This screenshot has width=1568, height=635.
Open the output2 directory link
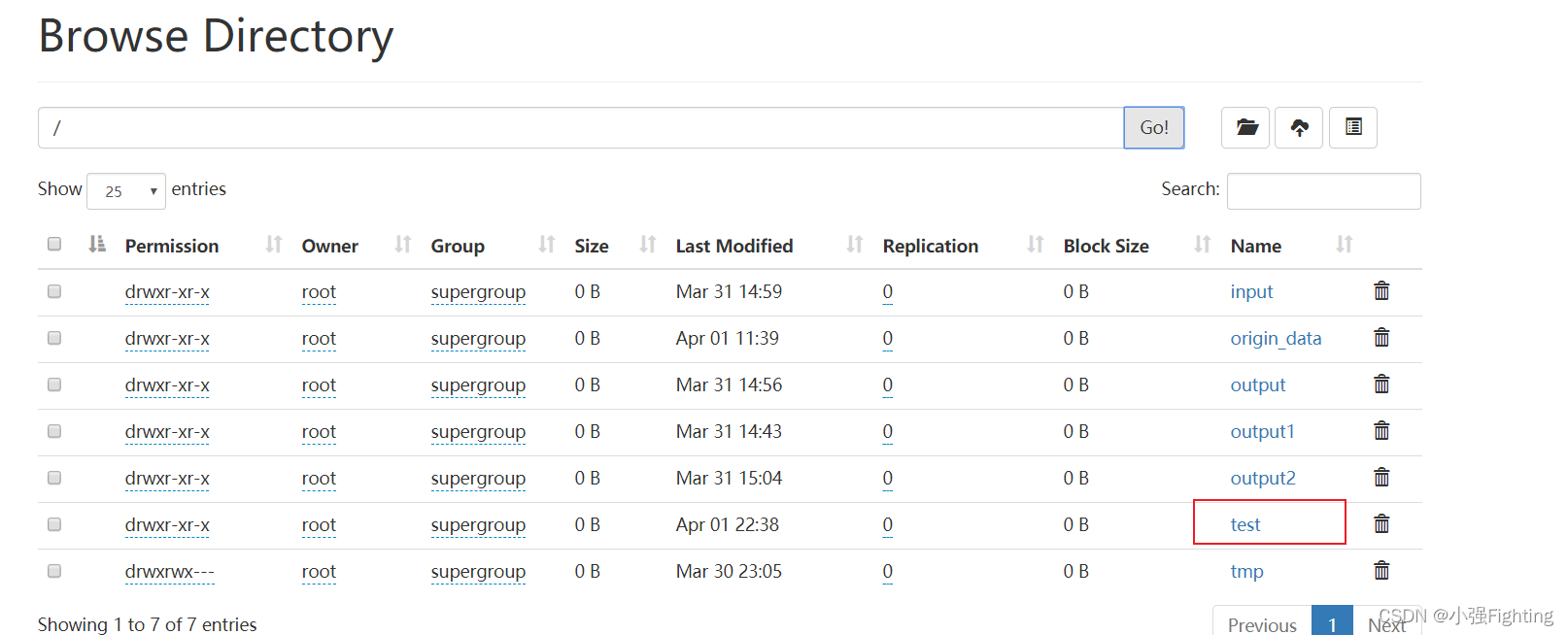coord(1263,478)
